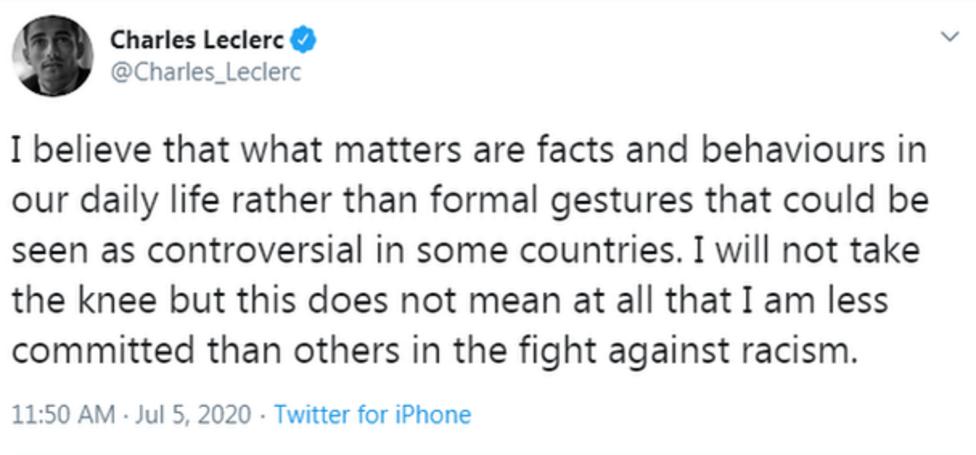This screenshot has height=455, width=976.
Task: Open Charles Leclerc's profile picture
Action: coord(53,55)
